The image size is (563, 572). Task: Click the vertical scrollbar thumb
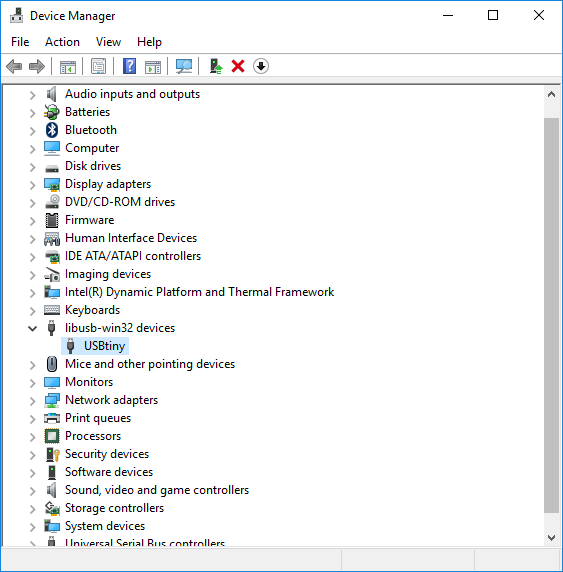click(x=551, y=315)
